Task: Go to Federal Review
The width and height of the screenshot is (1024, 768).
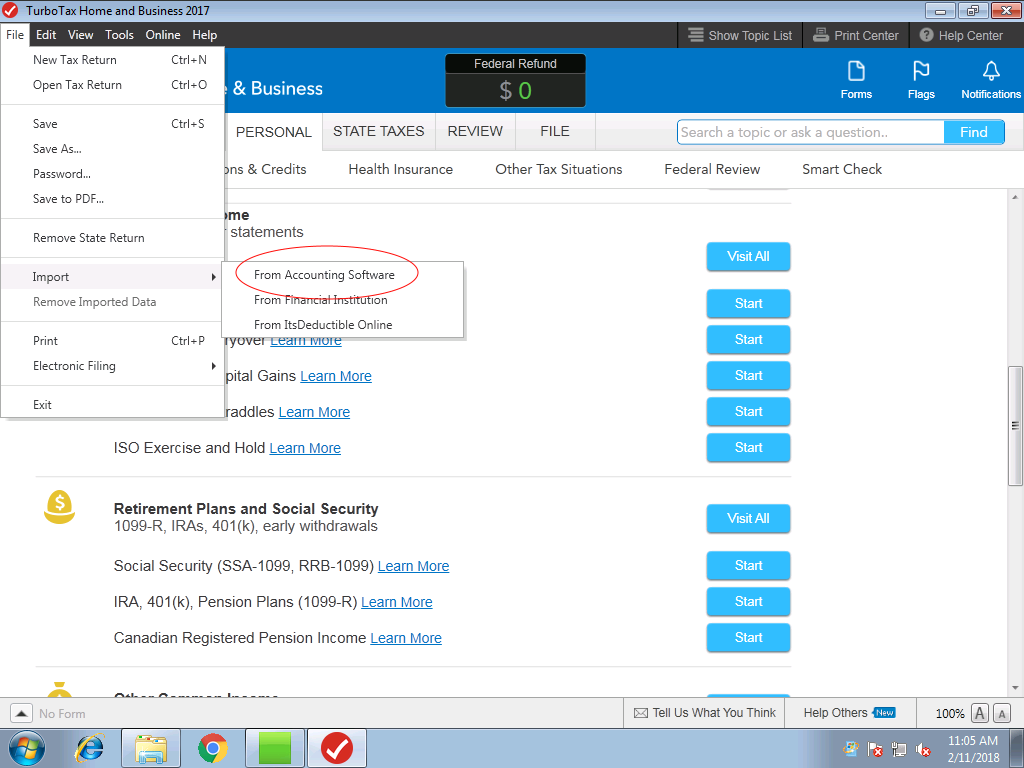Action: click(712, 169)
